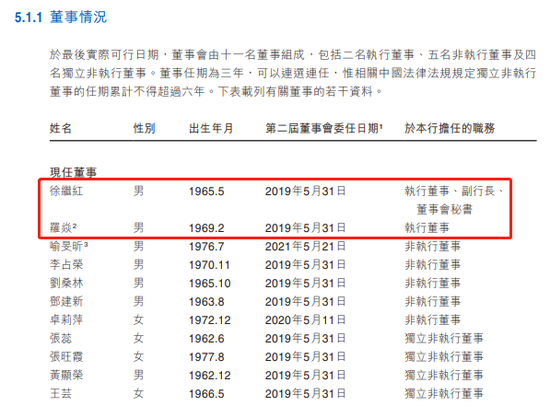This screenshot has width=550, height=406.
Task: Click gender 女 in 卓莉萍 row
Action: pos(139,320)
